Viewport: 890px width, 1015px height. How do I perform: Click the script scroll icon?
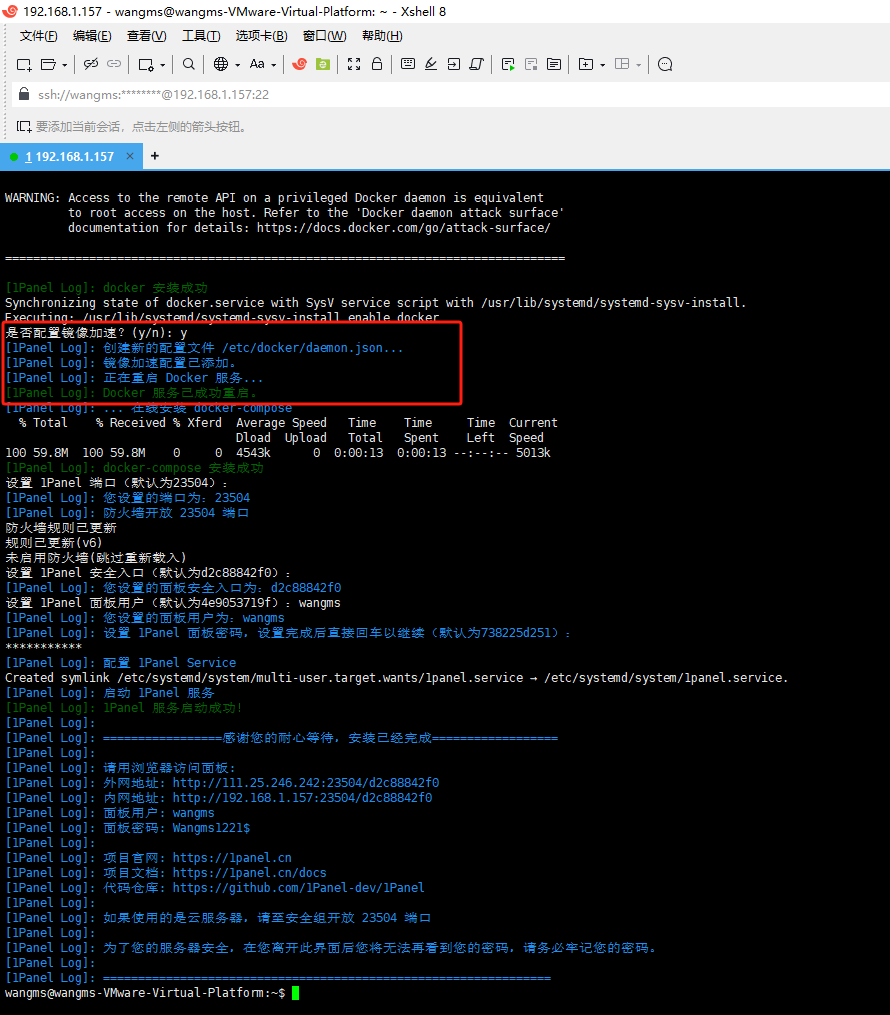click(x=476, y=63)
